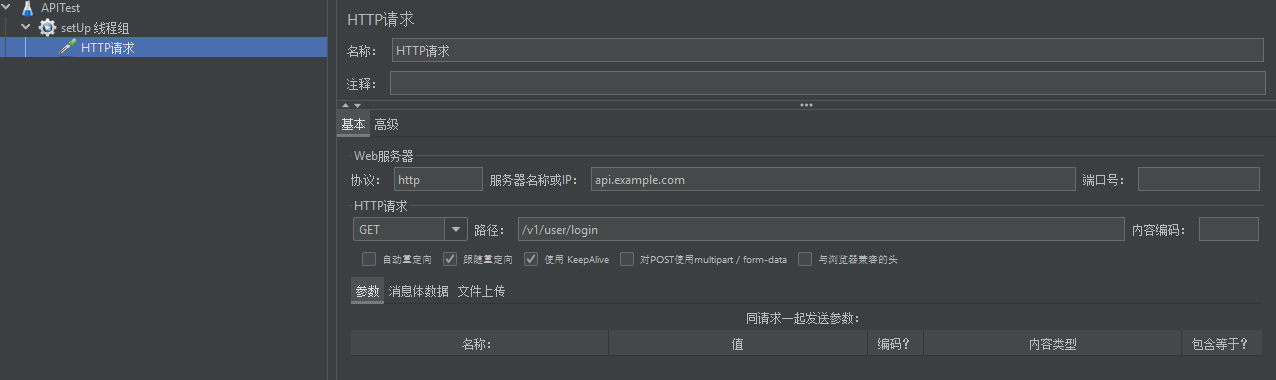Screen dimensions: 1276x380
Task: Enable 与浏览器兼容的头 checkbox
Action: pyautogui.click(x=804, y=259)
